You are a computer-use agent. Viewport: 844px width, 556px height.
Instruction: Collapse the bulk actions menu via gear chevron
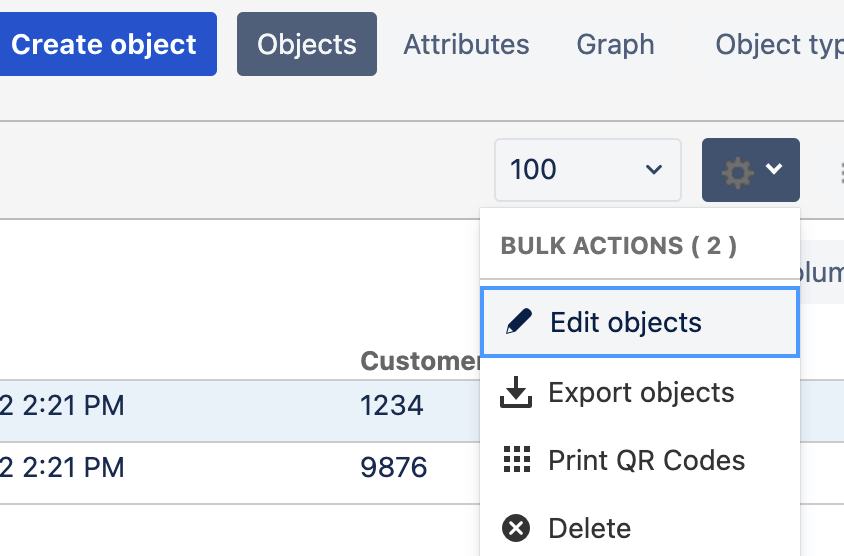pos(774,170)
